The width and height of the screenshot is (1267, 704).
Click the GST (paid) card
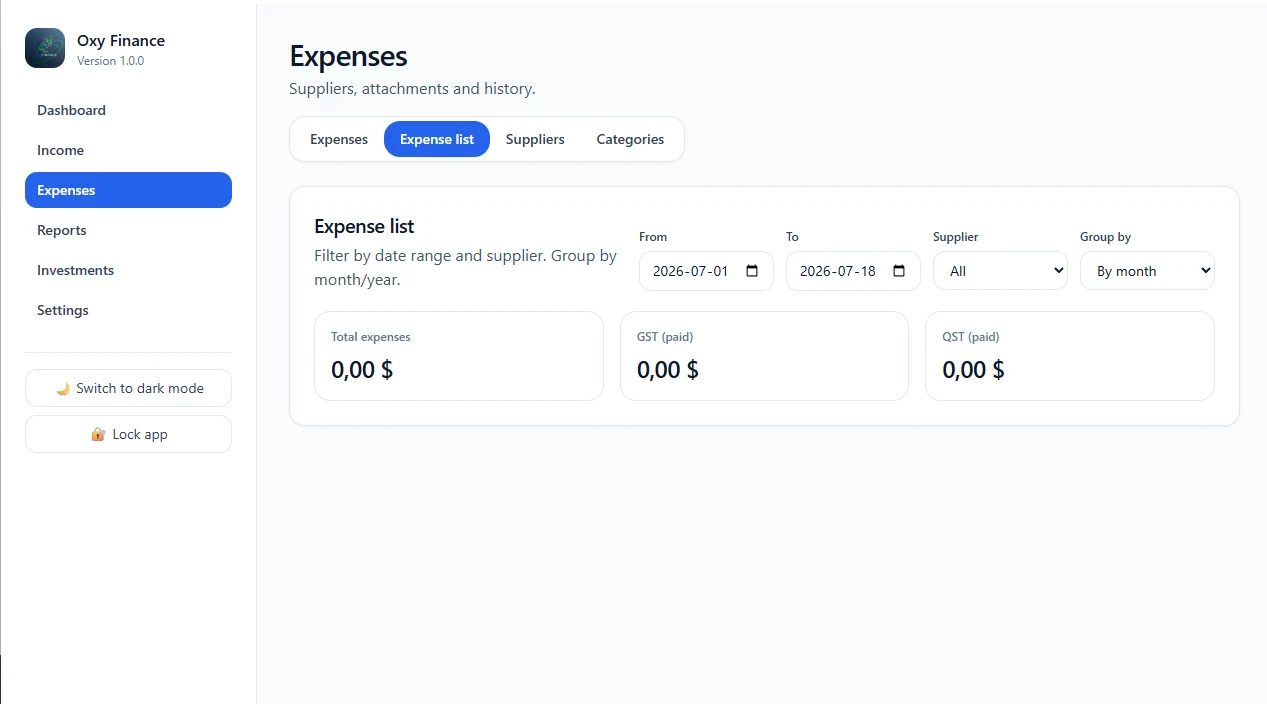coord(764,356)
